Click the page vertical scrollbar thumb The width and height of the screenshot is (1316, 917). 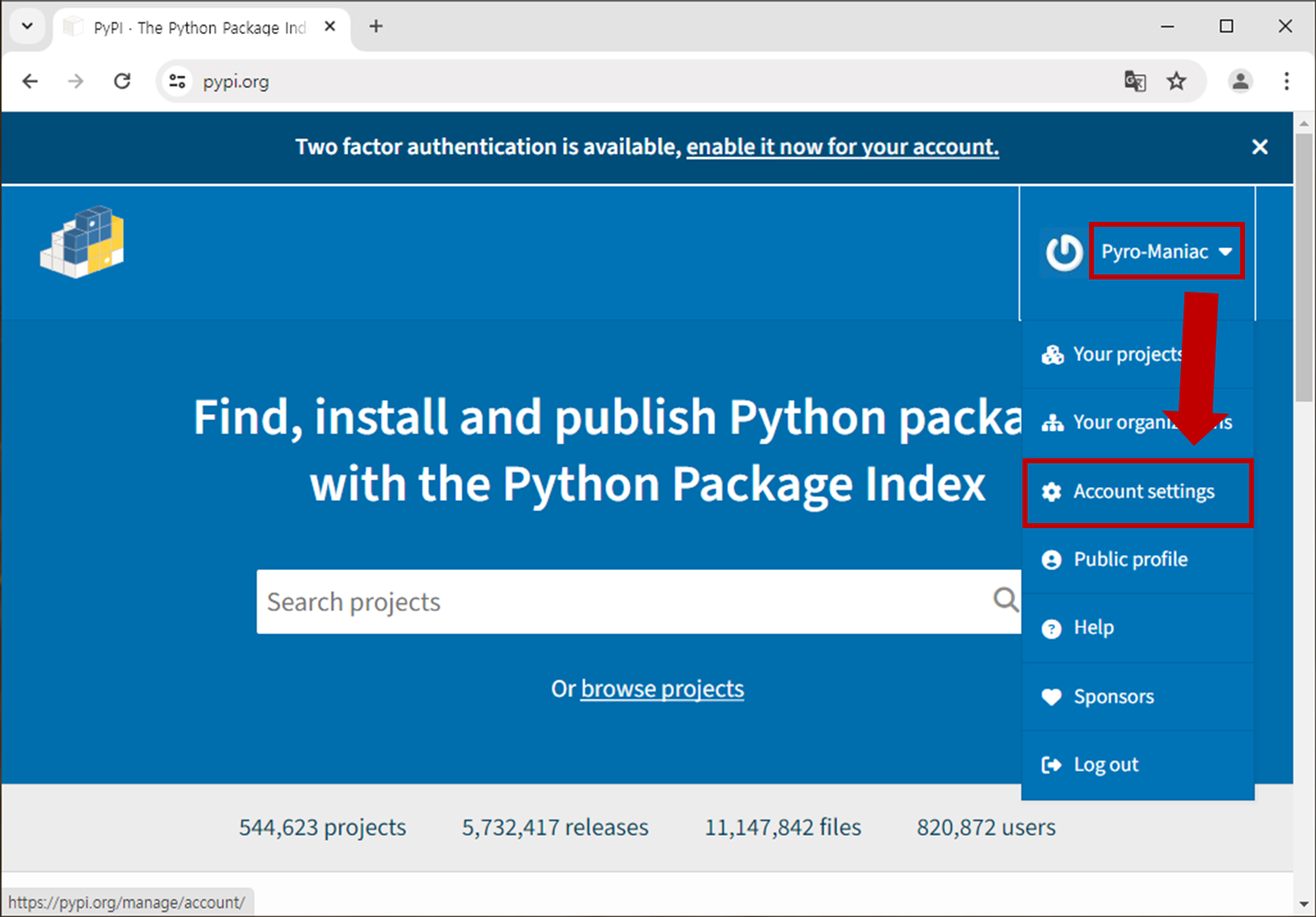pyautogui.click(x=1303, y=267)
